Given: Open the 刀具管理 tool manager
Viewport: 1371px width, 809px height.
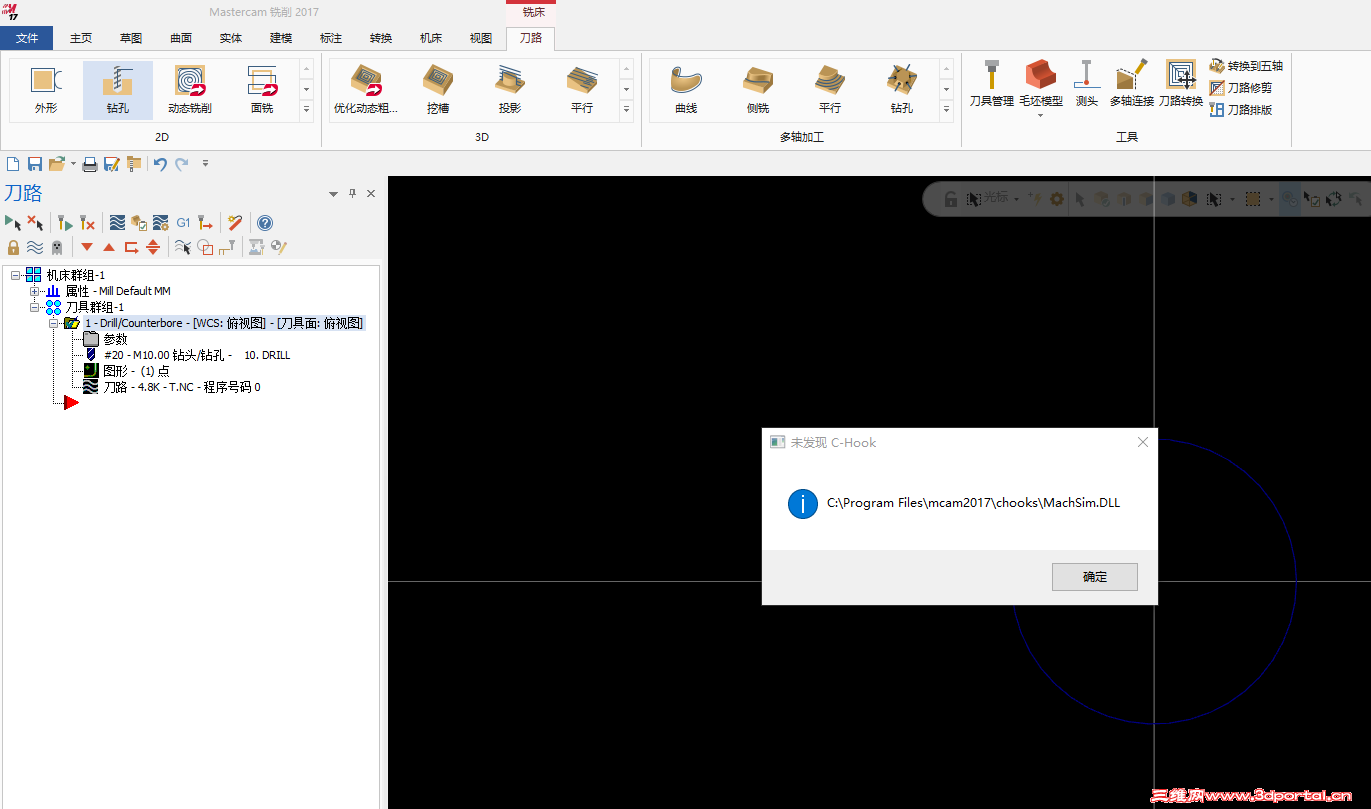Looking at the screenshot, I should click(992, 84).
